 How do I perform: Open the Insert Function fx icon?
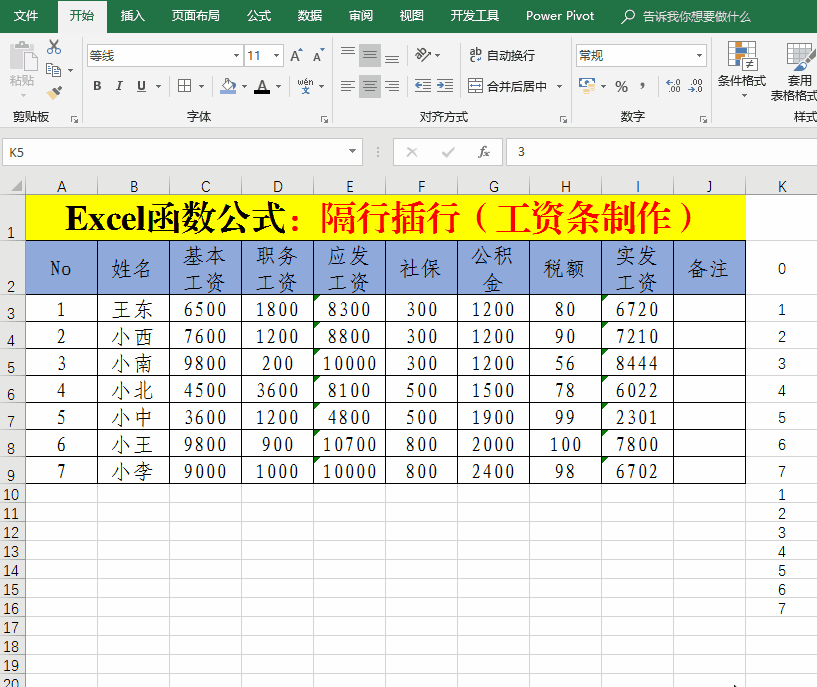tap(484, 152)
